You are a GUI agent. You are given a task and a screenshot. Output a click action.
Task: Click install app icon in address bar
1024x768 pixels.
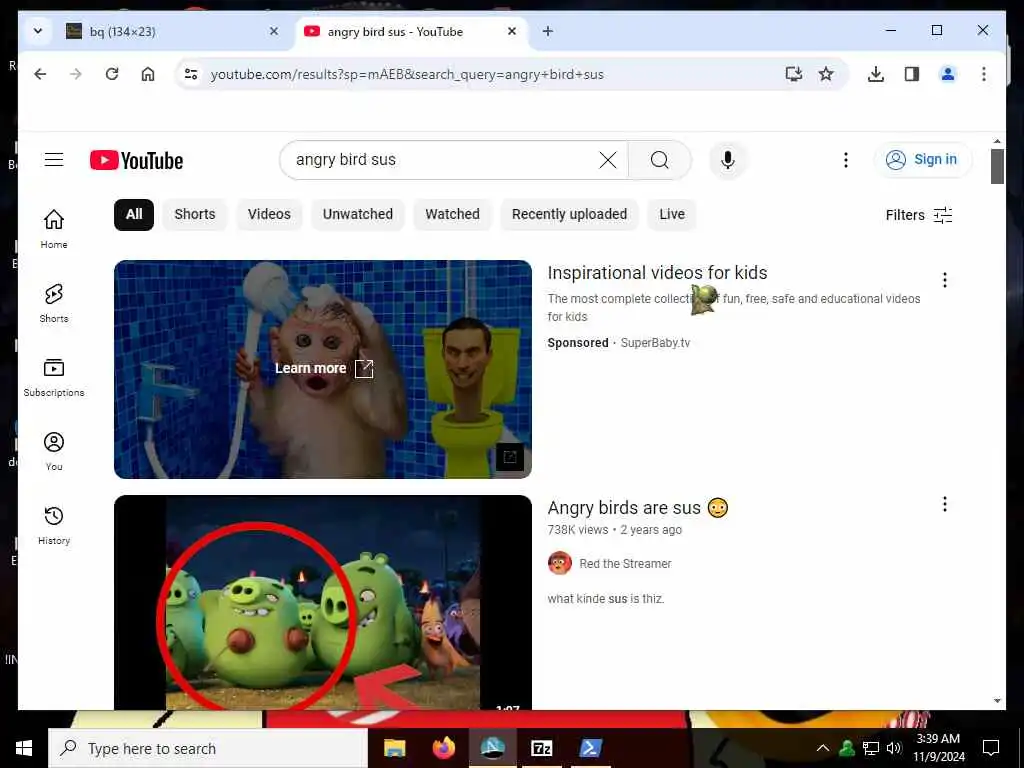pos(793,74)
